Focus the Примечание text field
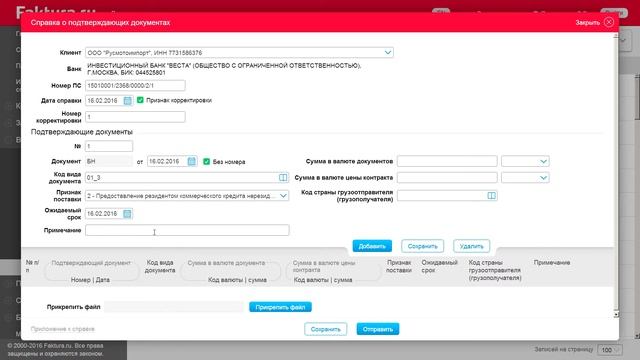The height and width of the screenshot is (360, 640). (187, 230)
